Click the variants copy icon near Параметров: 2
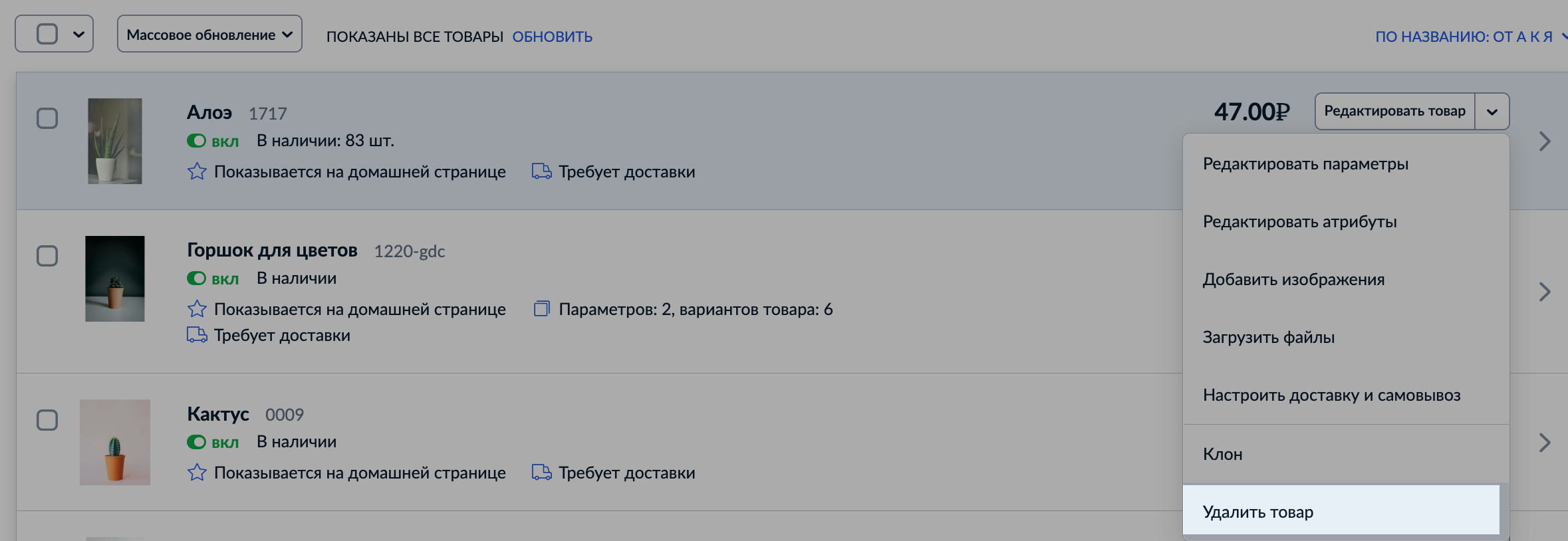Screen dimensions: 1568x541 click(x=541, y=309)
